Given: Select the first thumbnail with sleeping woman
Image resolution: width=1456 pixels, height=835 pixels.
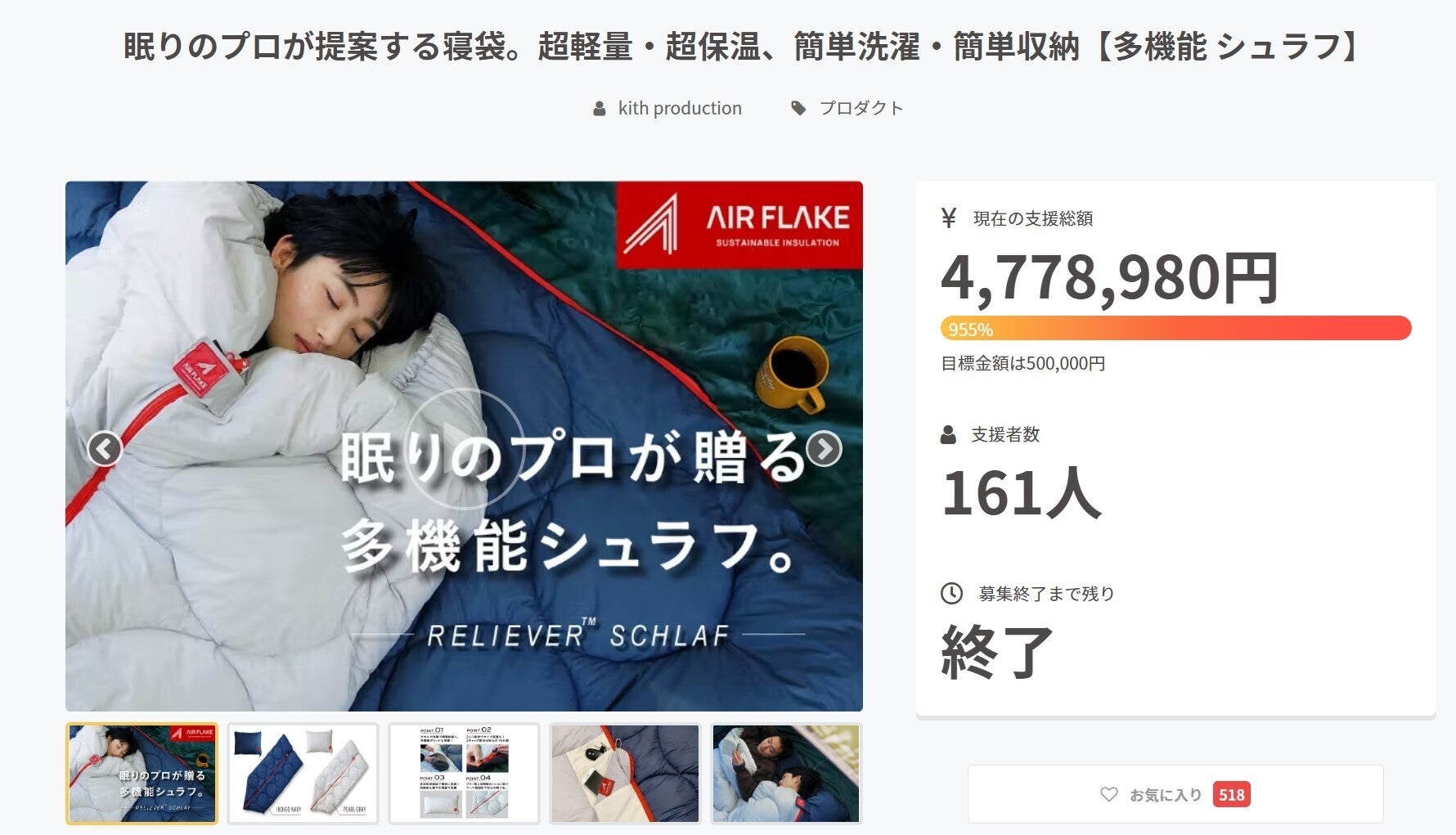Looking at the screenshot, I should [x=142, y=773].
